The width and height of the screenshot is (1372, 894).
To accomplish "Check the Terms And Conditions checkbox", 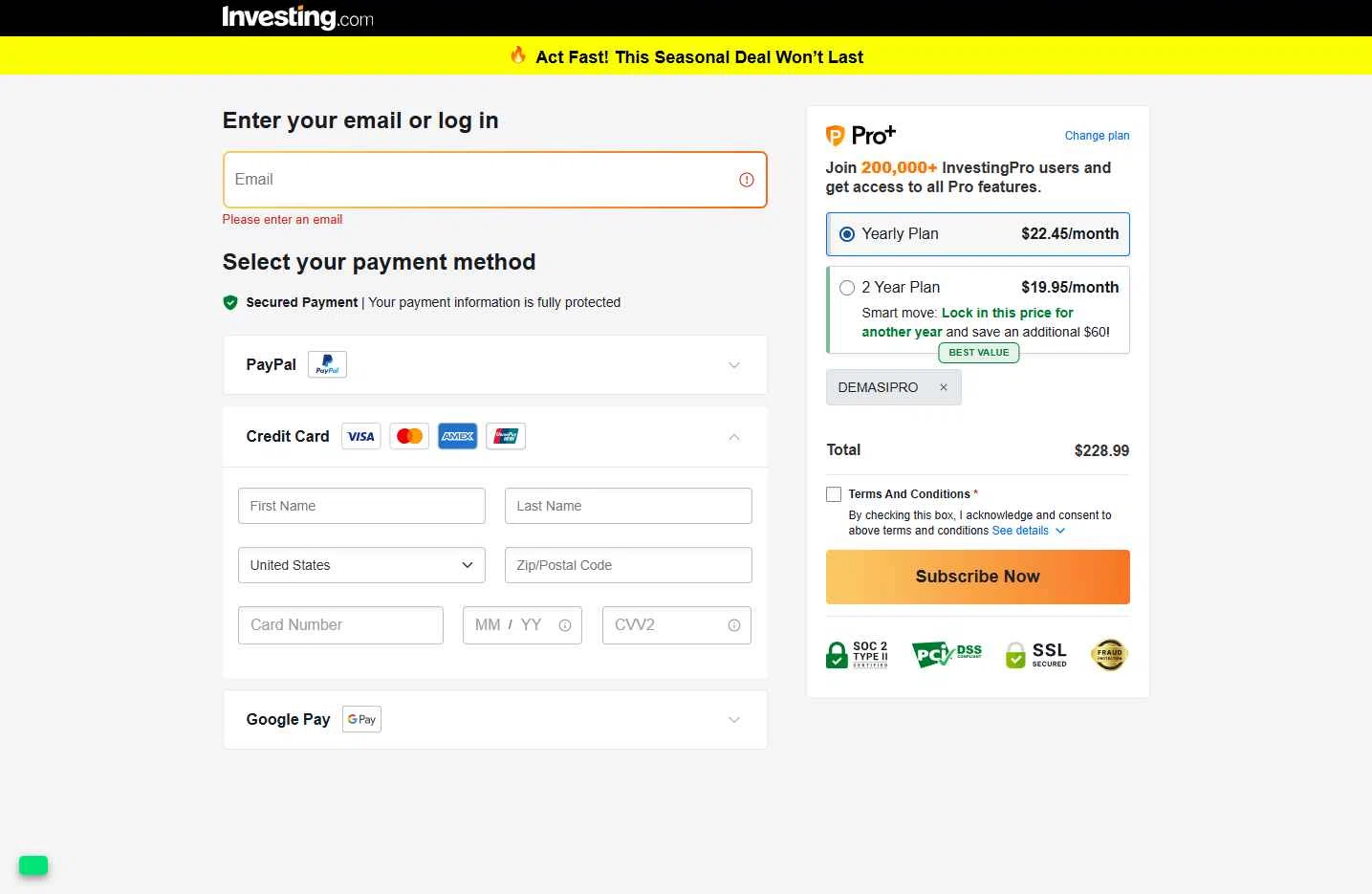I will pyautogui.click(x=834, y=494).
